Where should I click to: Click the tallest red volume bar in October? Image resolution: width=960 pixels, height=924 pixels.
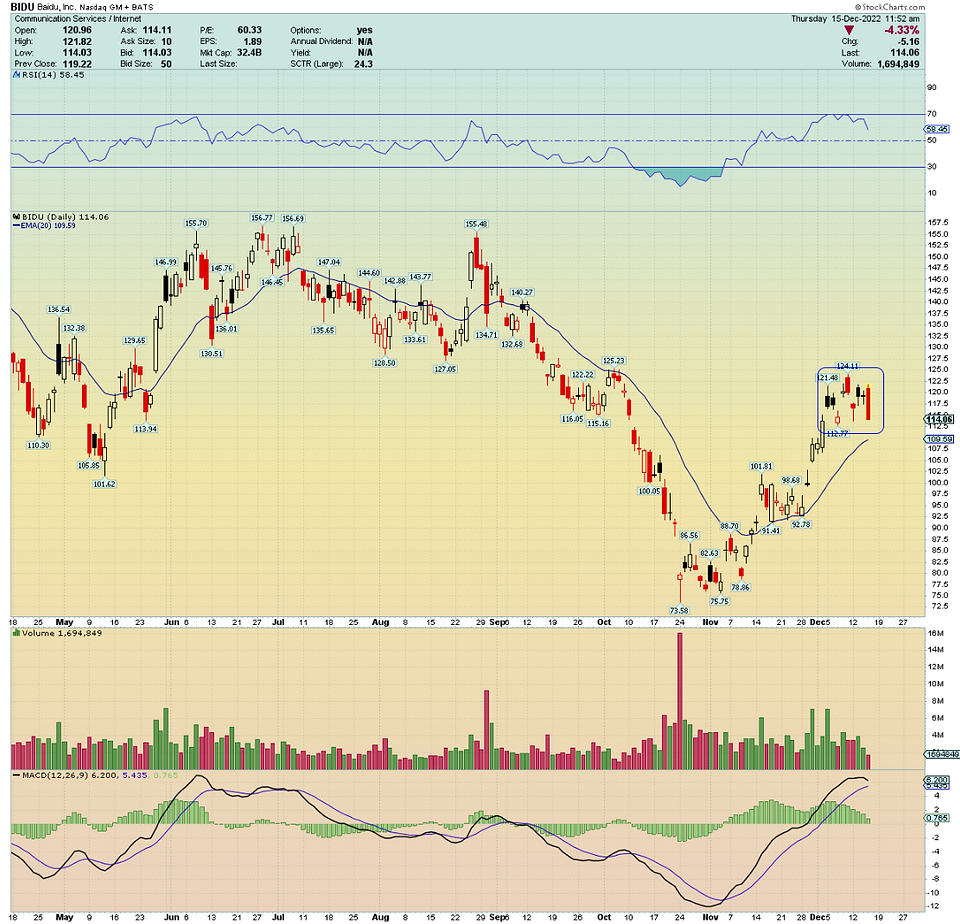pos(680,701)
